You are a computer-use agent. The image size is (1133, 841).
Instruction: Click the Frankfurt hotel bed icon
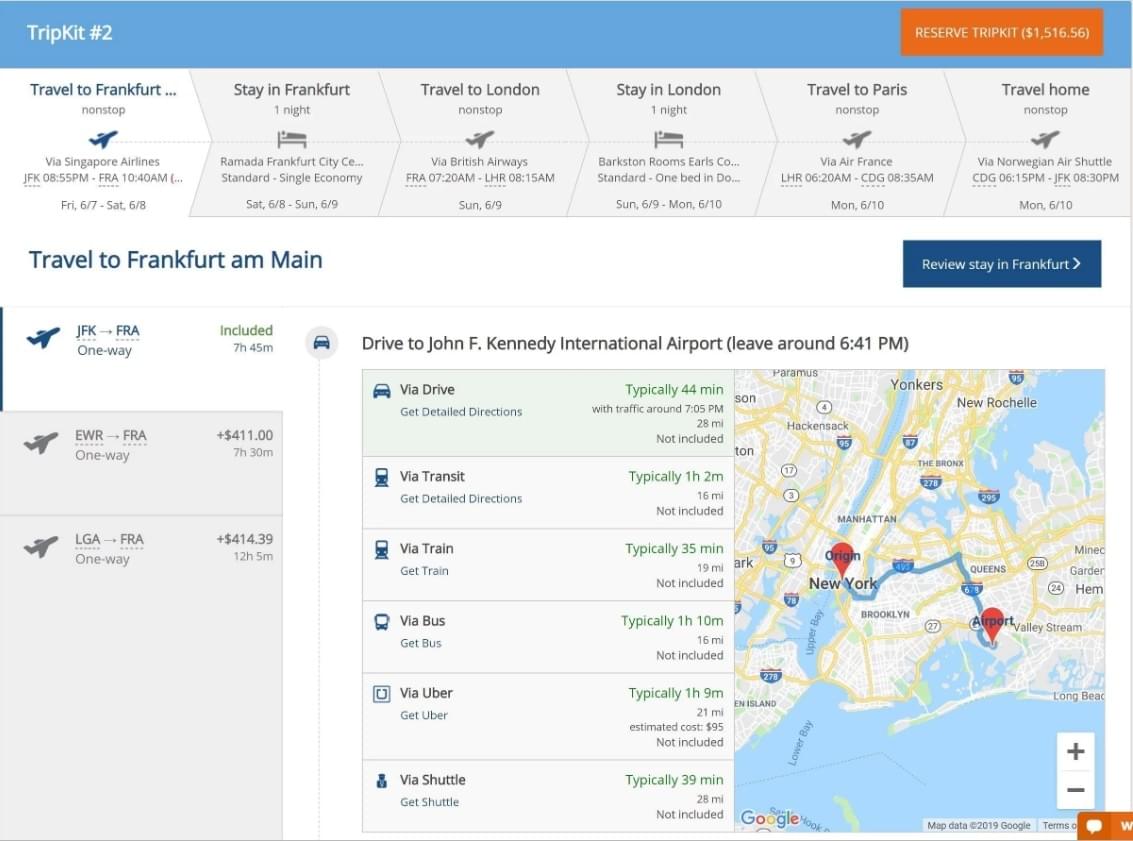[292, 139]
